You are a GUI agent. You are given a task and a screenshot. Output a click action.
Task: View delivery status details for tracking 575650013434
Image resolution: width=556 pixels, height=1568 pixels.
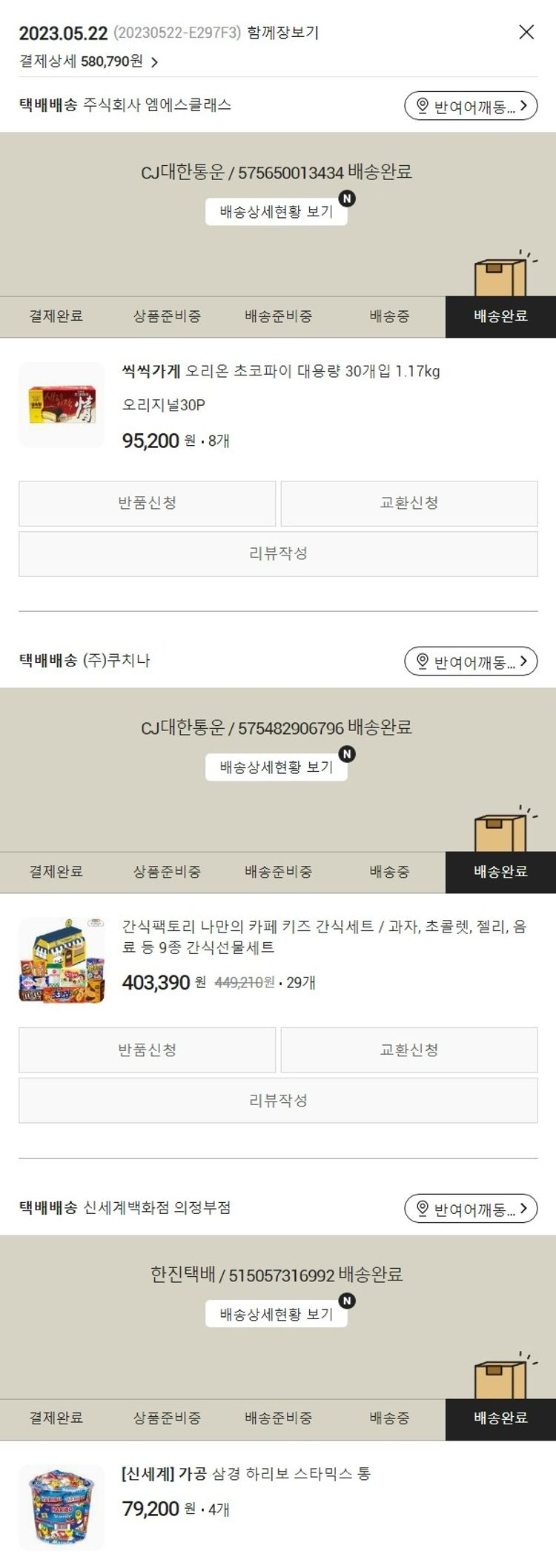point(277,212)
